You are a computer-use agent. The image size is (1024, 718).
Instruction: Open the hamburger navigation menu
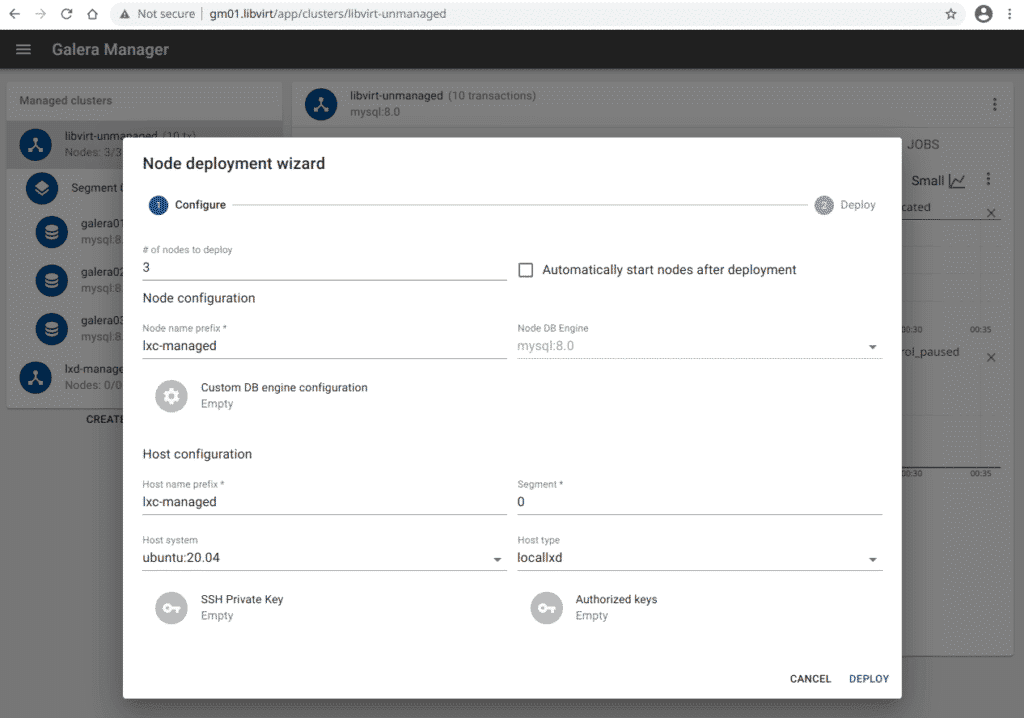point(24,50)
